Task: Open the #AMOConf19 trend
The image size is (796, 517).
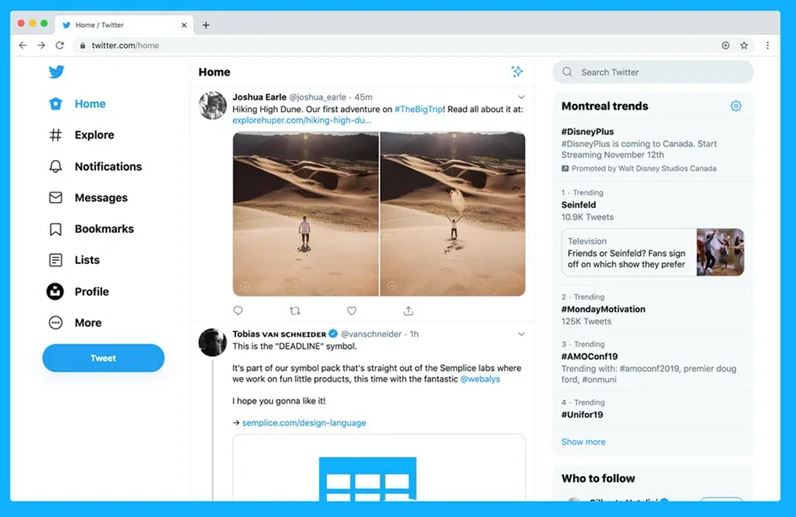Action: point(652,362)
